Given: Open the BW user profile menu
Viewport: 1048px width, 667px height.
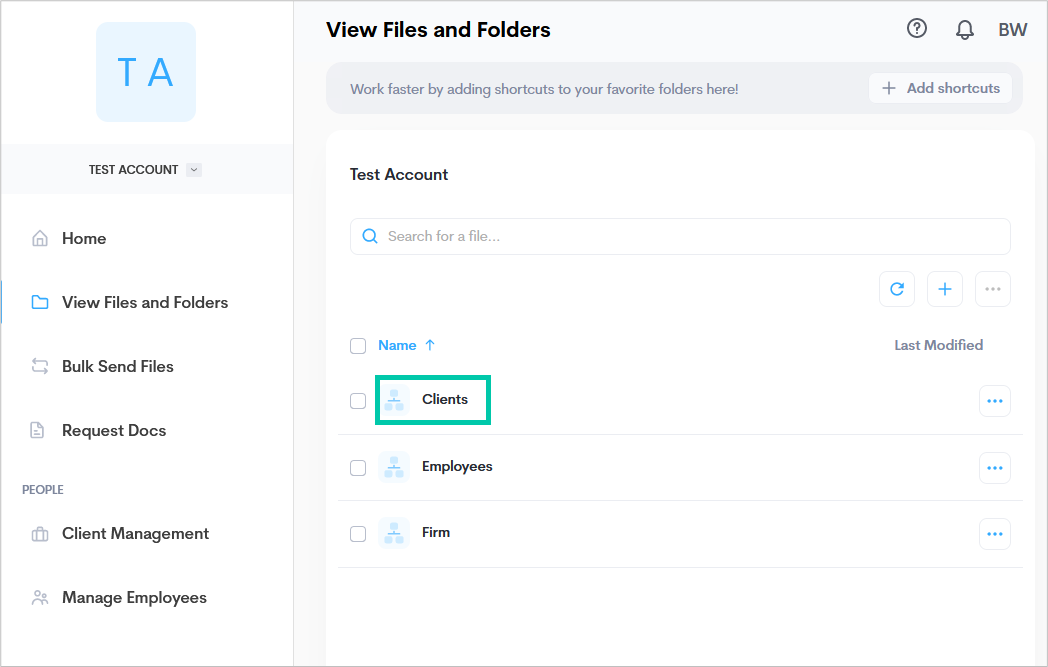Looking at the screenshot, I should pos(1013,29).
